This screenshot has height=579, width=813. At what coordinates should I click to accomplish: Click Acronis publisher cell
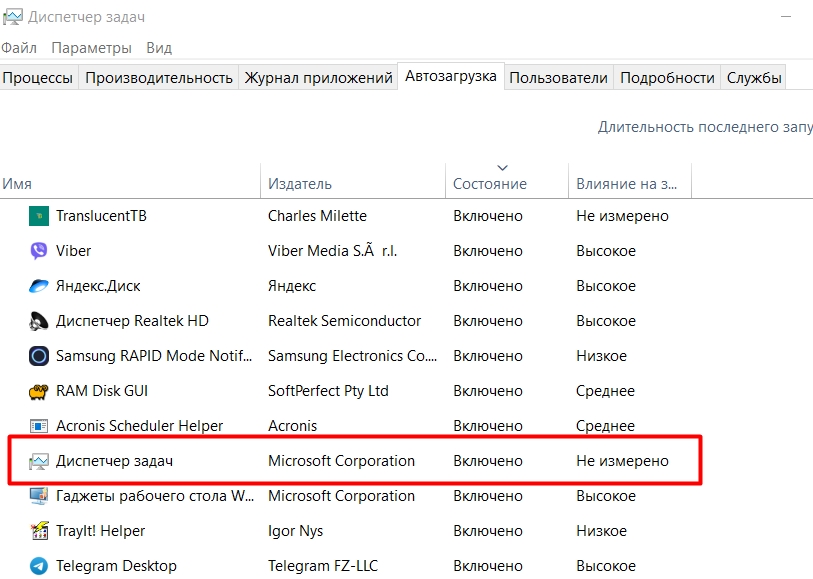pyautogui.click(x=292, y=426)
